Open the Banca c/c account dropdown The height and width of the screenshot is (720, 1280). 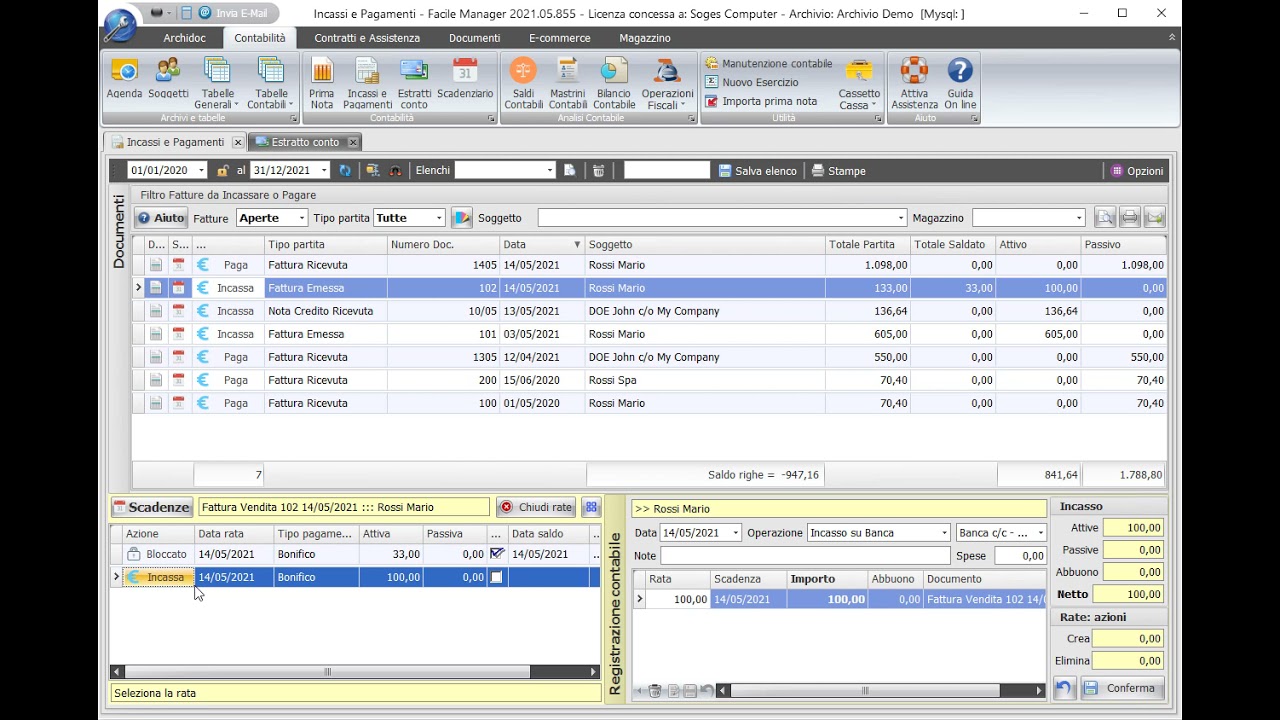pyautogui.click(x=1040, y=533)
